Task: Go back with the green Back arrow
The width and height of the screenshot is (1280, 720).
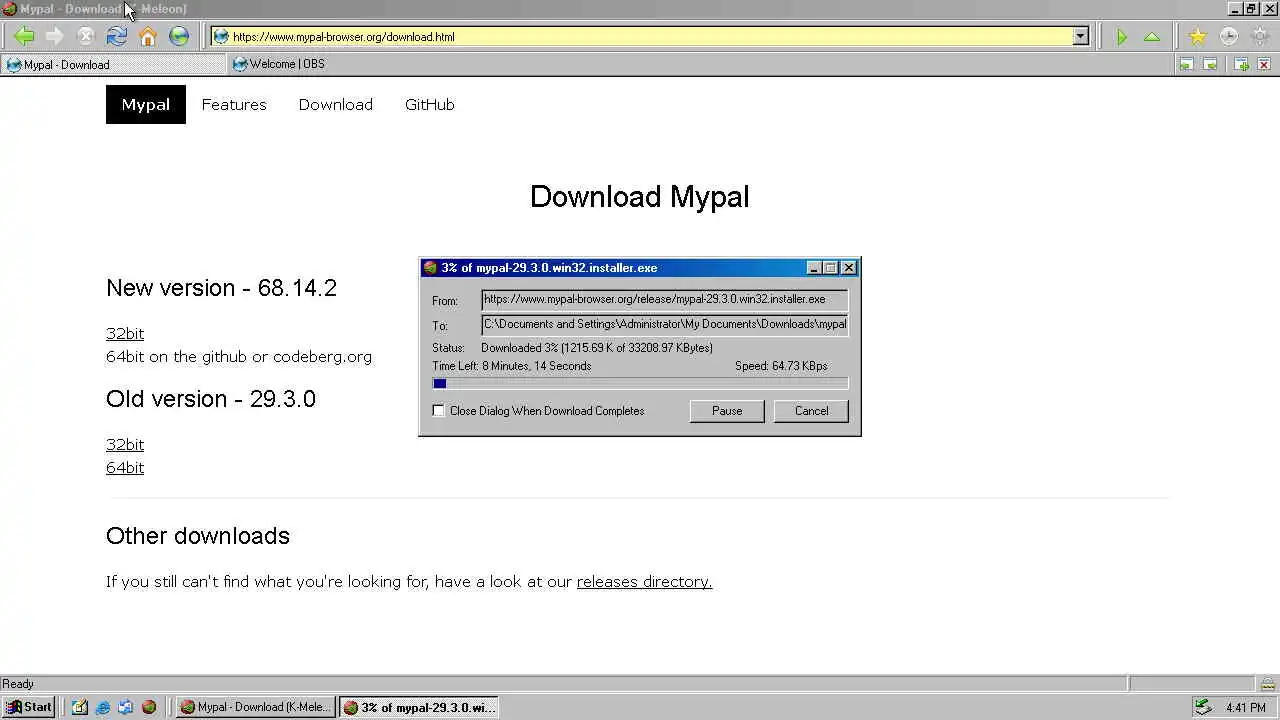Action: pyautogui.click(x=24, y=37)
